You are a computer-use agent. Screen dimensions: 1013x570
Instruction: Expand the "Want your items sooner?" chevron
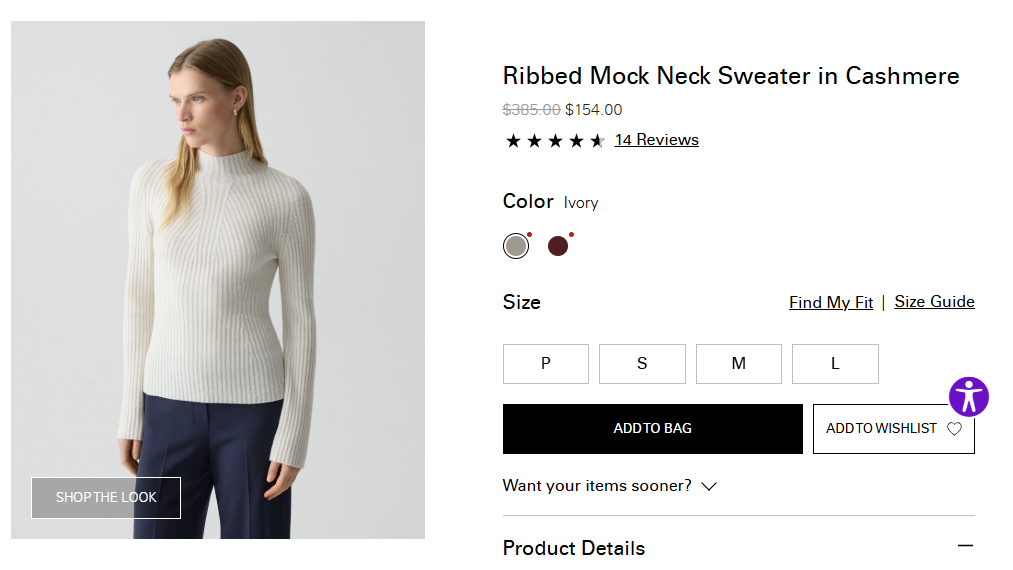coord(709,487)
